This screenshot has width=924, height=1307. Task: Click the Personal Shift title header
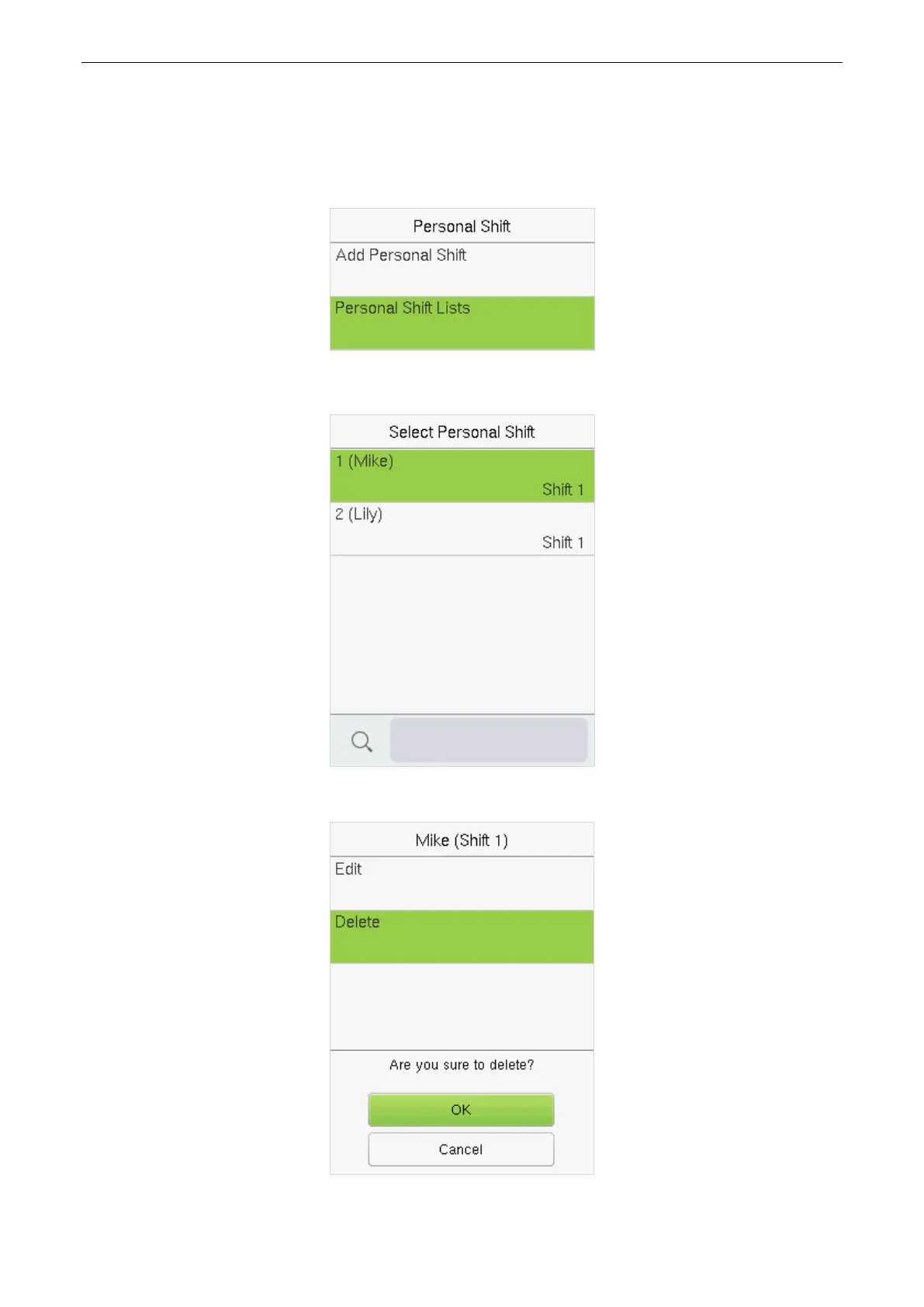[462, 226]
